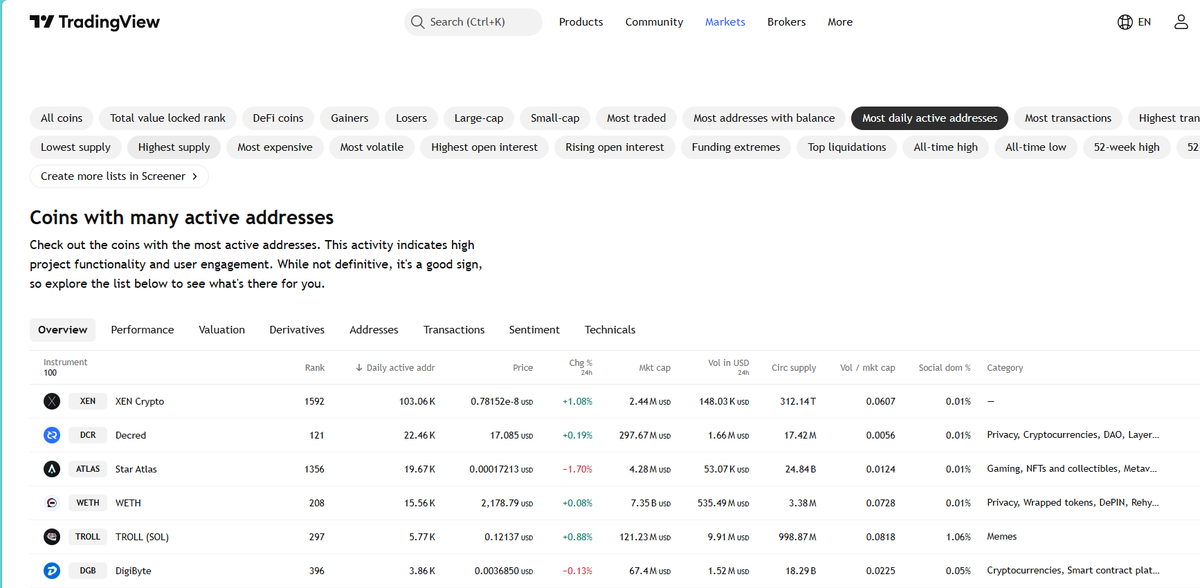Select the Most volatile chip
The image size is (1200, 588).
click(372, 147)
